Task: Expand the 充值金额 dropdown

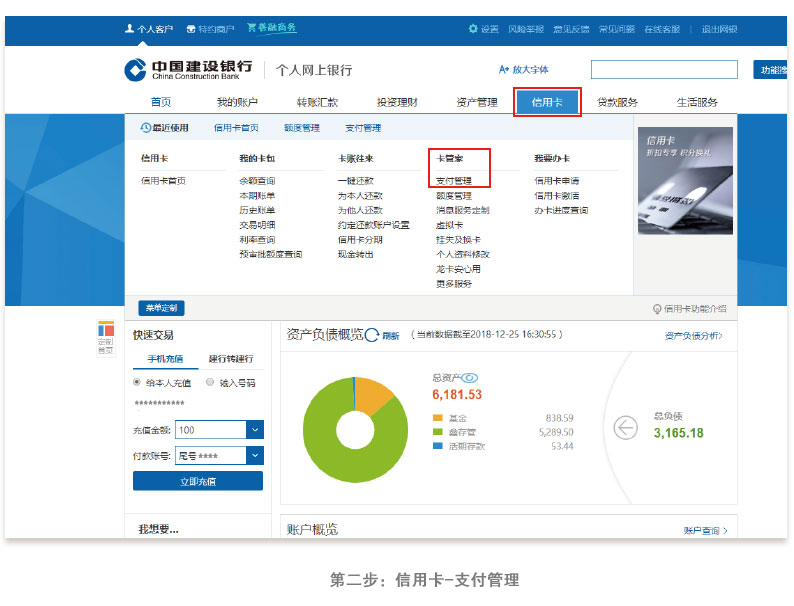Action: 255,429
